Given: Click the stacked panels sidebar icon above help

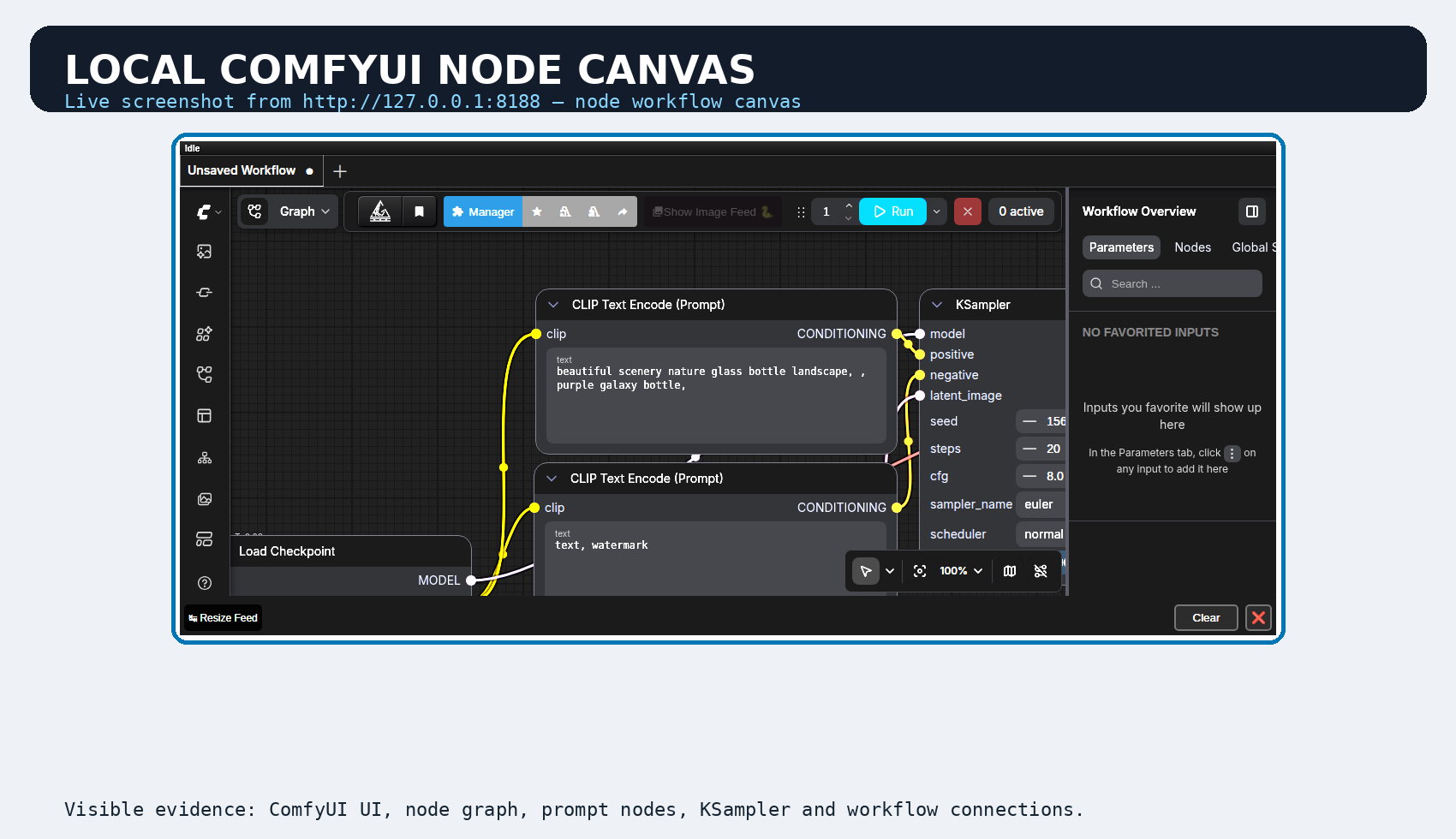Looking at the screenshot, I should click(204, 539).
